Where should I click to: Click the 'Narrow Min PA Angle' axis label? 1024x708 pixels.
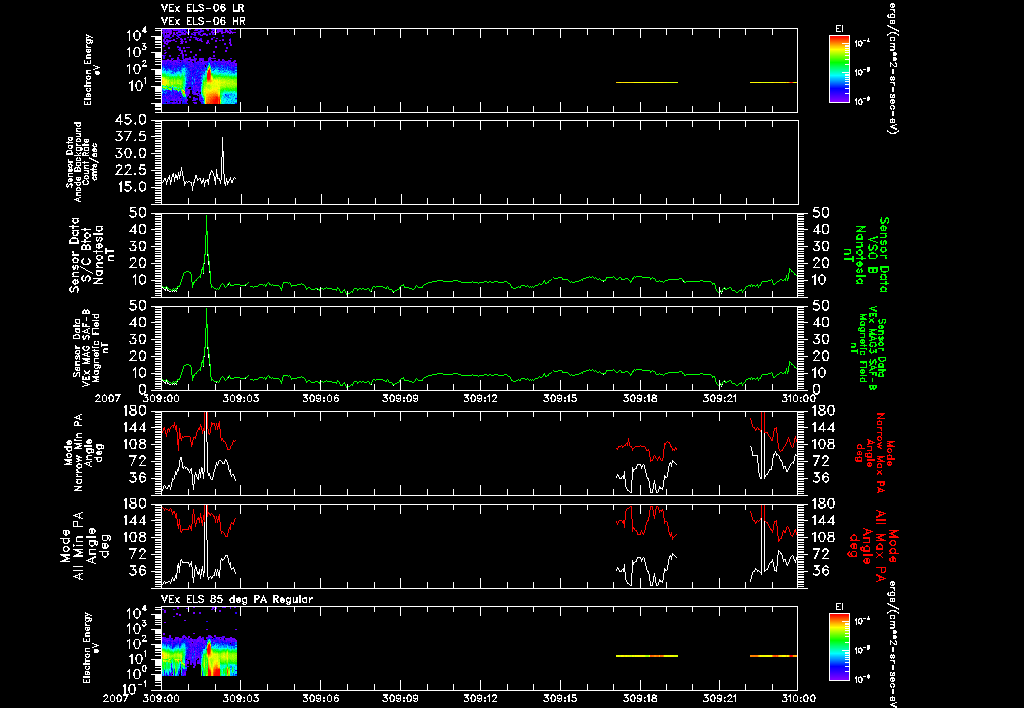(83, 451)
